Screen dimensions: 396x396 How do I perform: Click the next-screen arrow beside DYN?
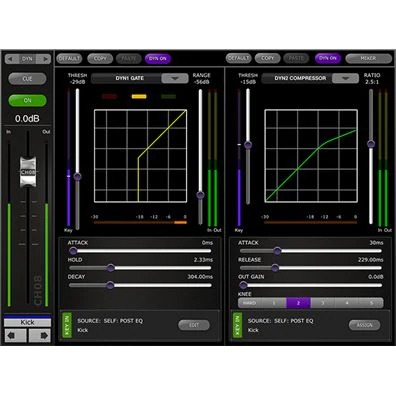(44, 59)
